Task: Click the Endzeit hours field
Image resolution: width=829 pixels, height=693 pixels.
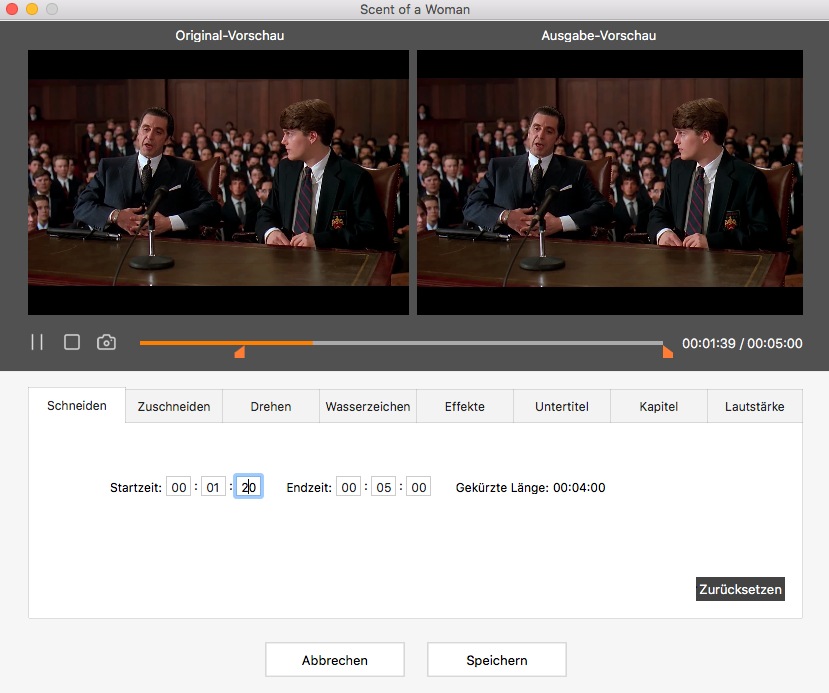Action: (x=348, y=487)
